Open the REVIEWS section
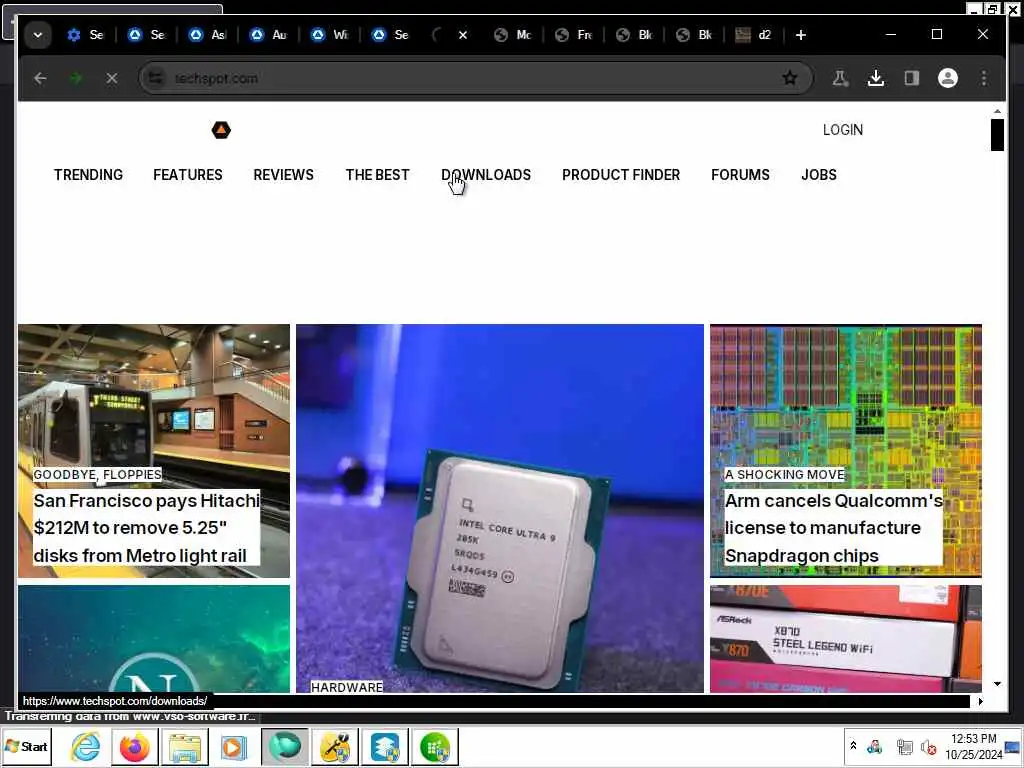This screenshot has width=1024, height=768. pyautogui.click(x=283, y=175)
